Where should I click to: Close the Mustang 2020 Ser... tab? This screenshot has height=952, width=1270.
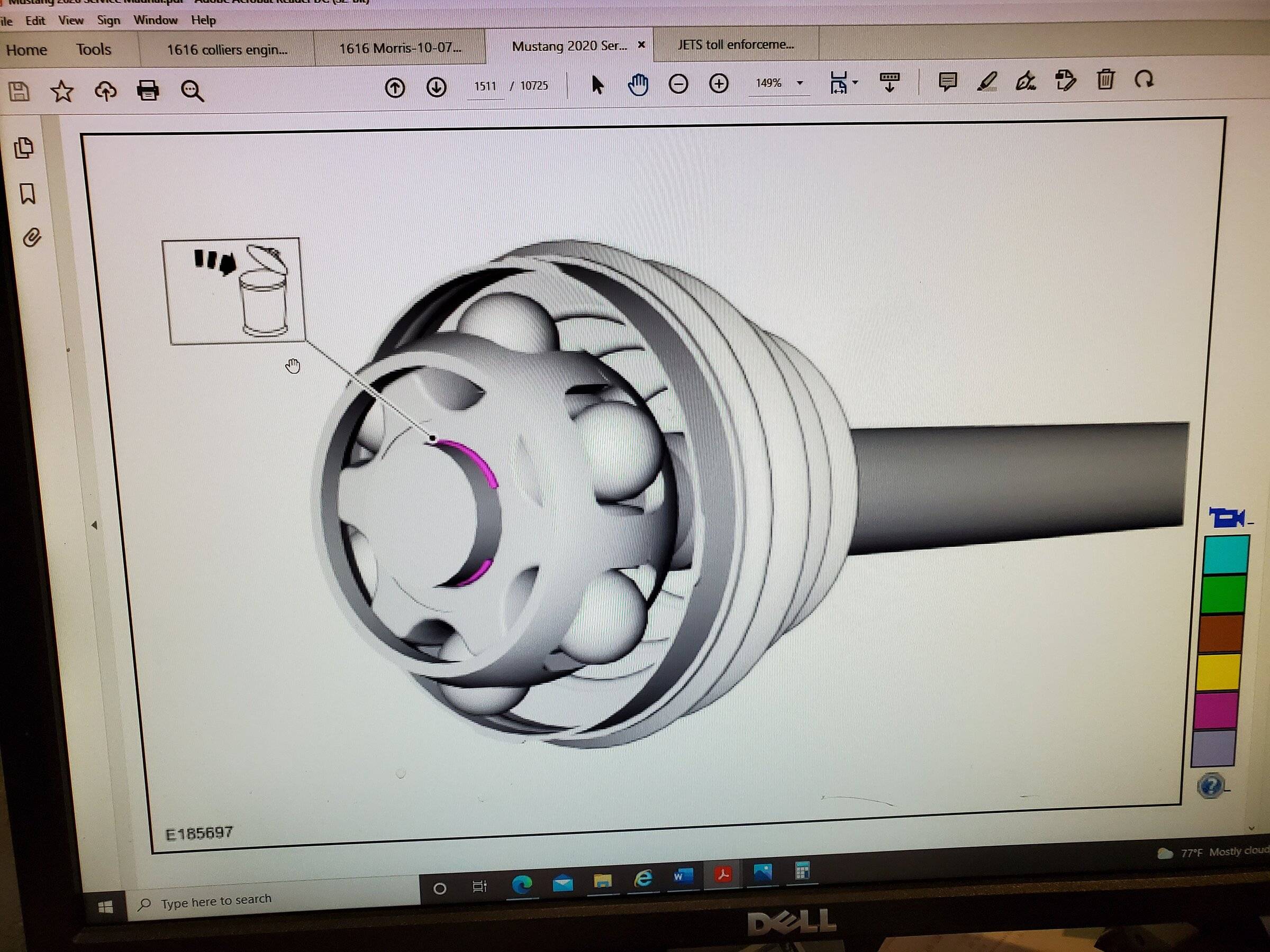click(x=641, y=44)
